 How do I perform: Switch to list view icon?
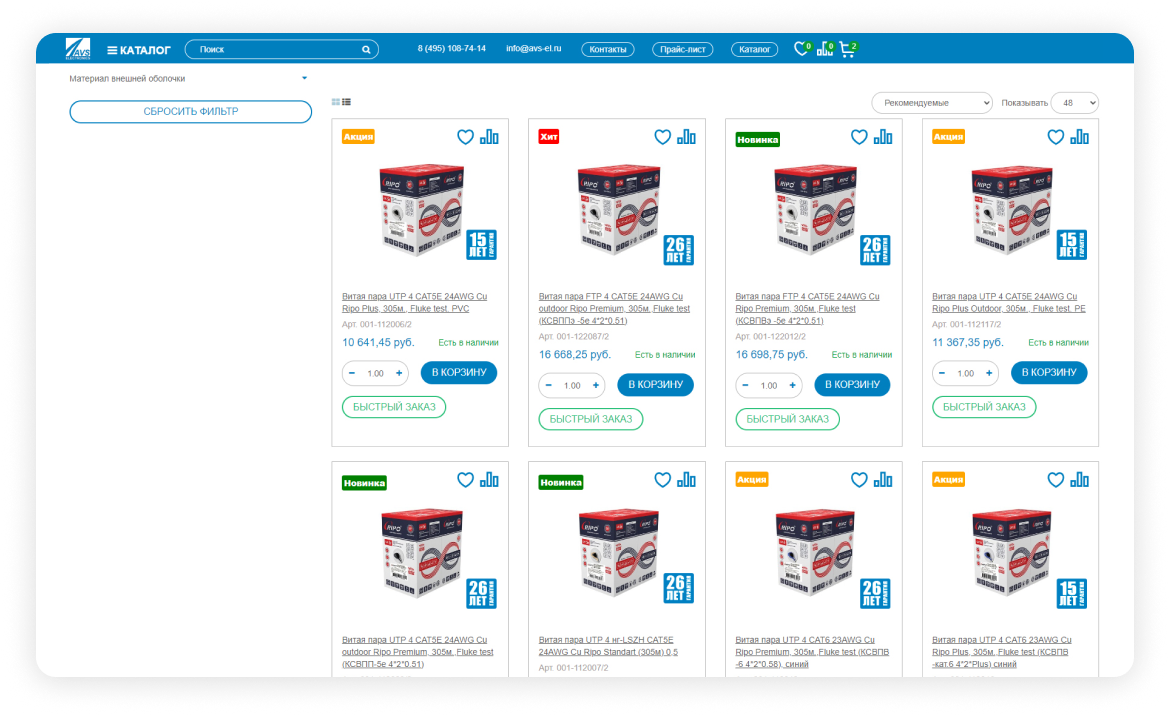346,102
